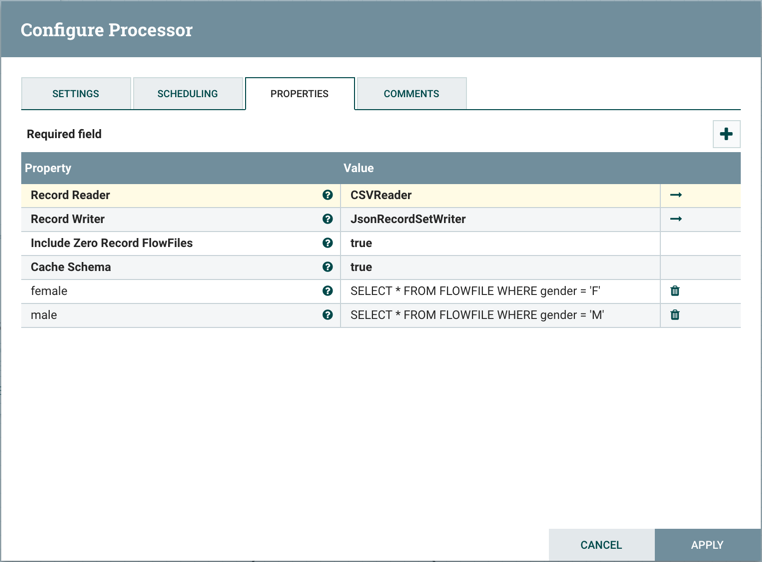Image resolution: width=762 pixels, height=562 pixels.
Task: Click help icon next to Cache Schema
Action: [x=327, y=267]
